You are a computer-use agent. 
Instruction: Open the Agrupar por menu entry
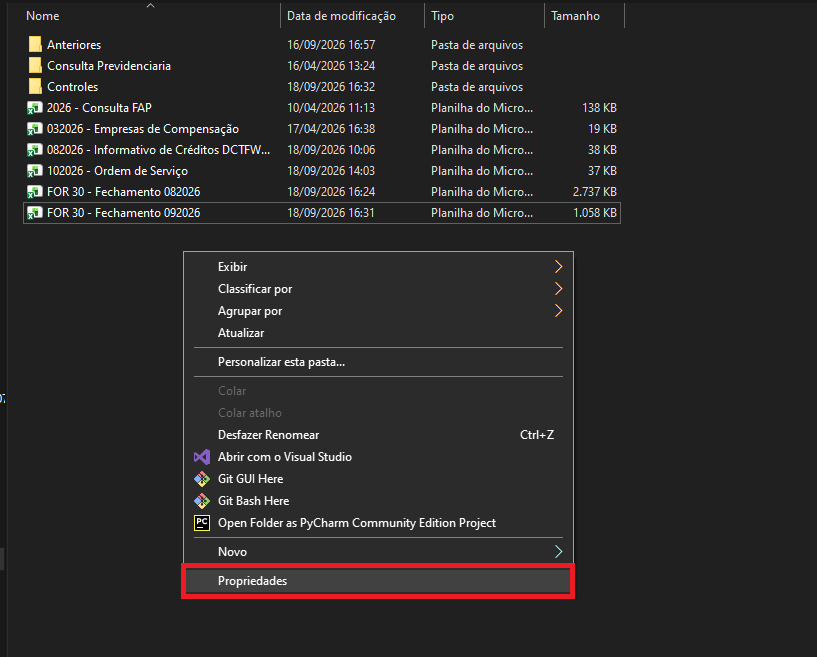(378, 311)
